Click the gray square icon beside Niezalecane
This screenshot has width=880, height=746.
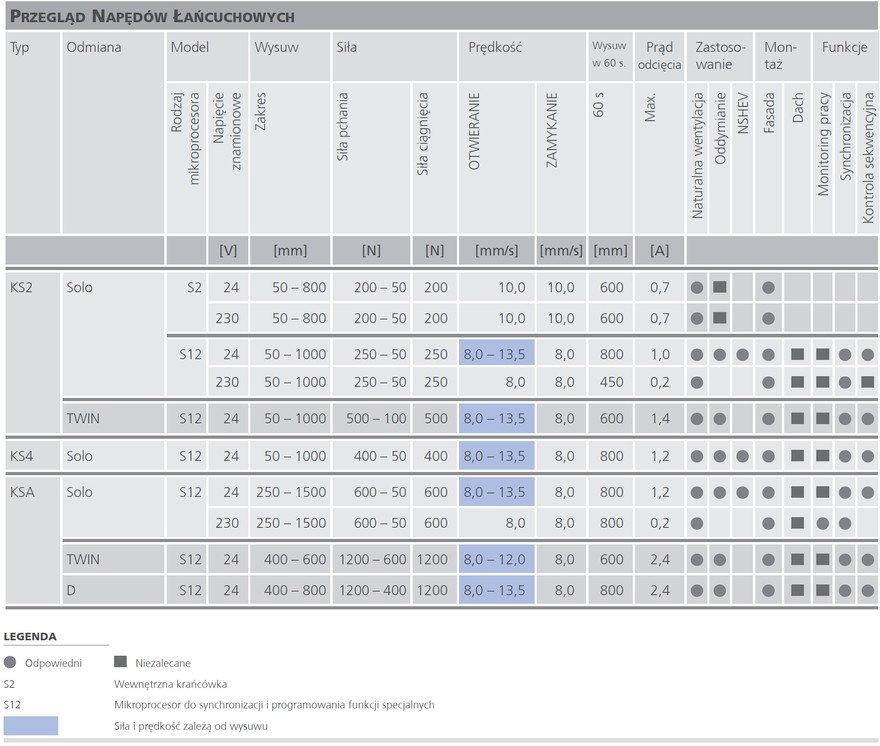click(121, 662)
